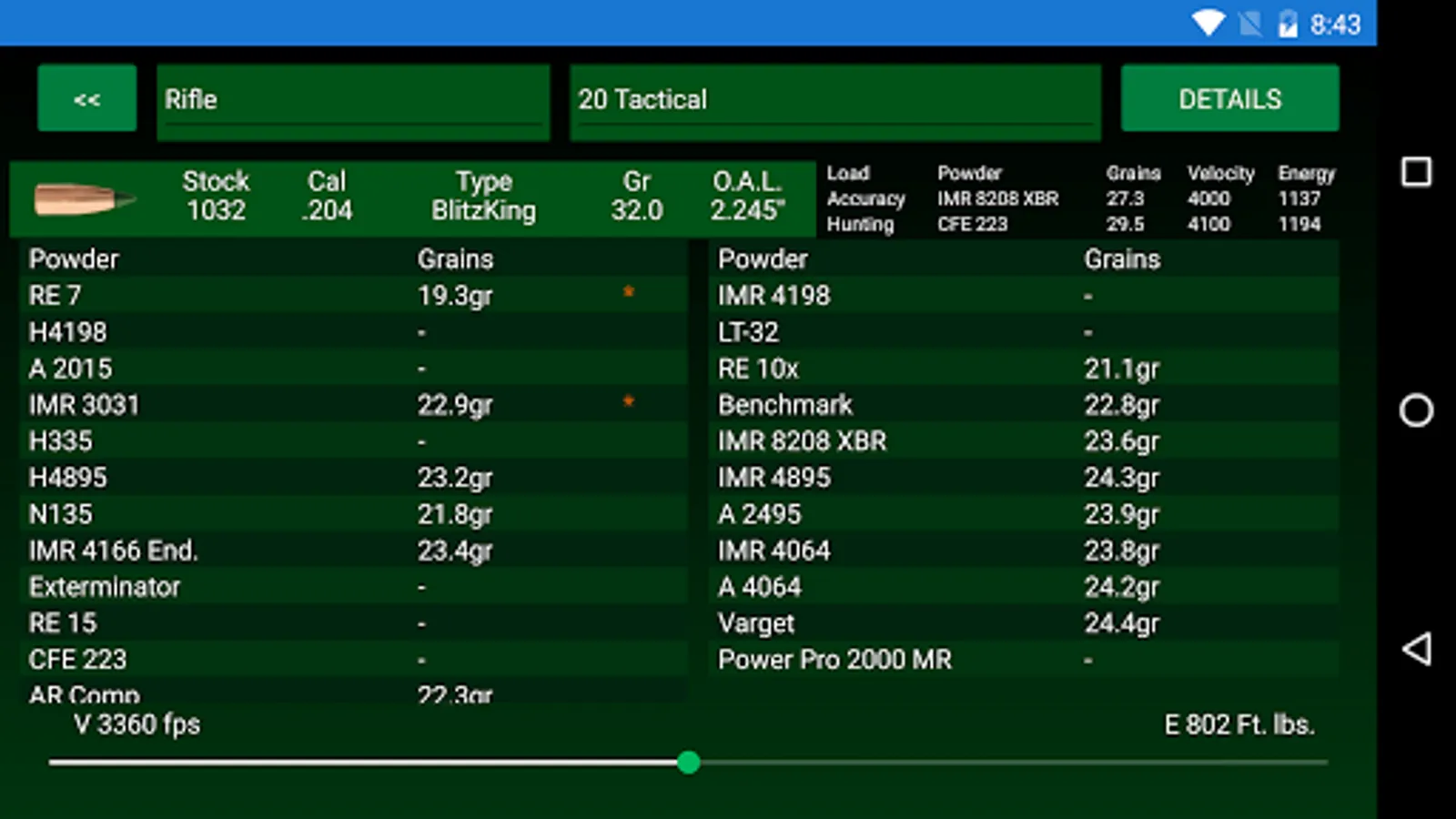Open the DETAILS button
Viewport: 1456px width, 819px height.
tap(1229, 98)
